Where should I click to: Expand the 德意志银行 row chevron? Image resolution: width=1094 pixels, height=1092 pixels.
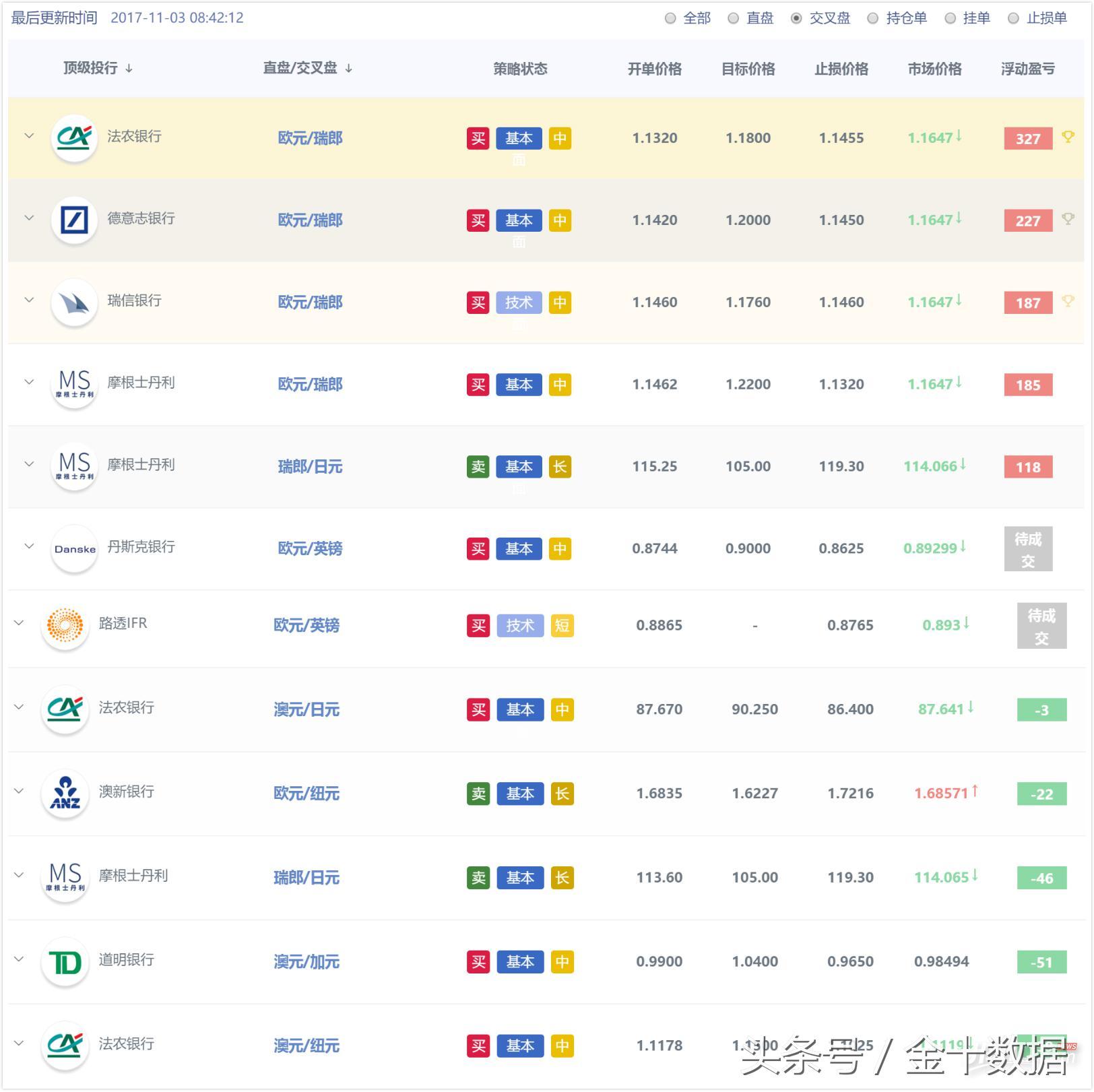pyautogui.click(x=29, y=218)
